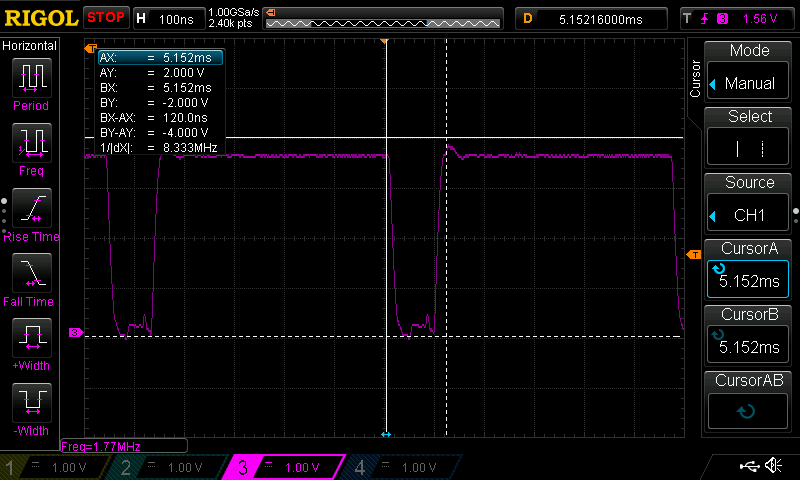Toggle the speaker sound icon

click(x=773, y=465)
